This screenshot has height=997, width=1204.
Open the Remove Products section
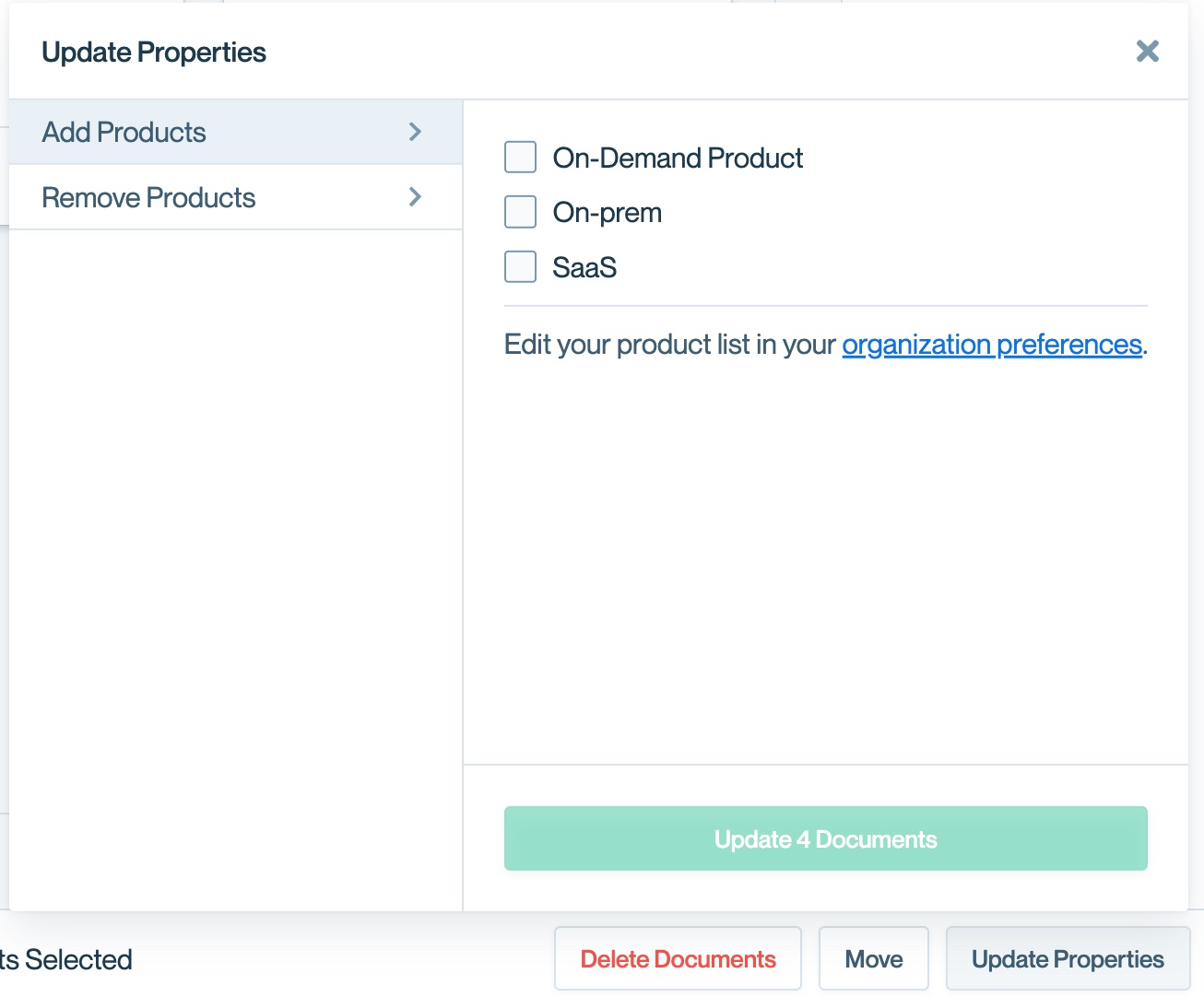point(148,197)
